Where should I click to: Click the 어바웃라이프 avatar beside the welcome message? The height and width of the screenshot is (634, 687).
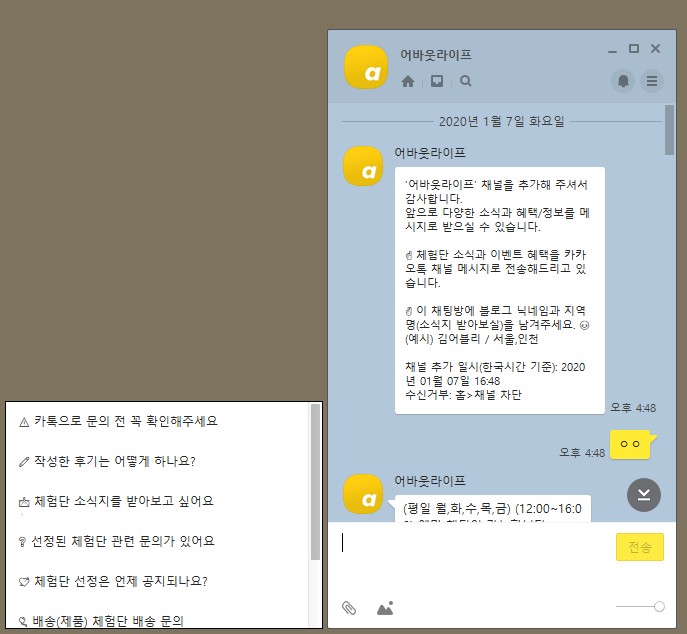[x=363, y=166]
